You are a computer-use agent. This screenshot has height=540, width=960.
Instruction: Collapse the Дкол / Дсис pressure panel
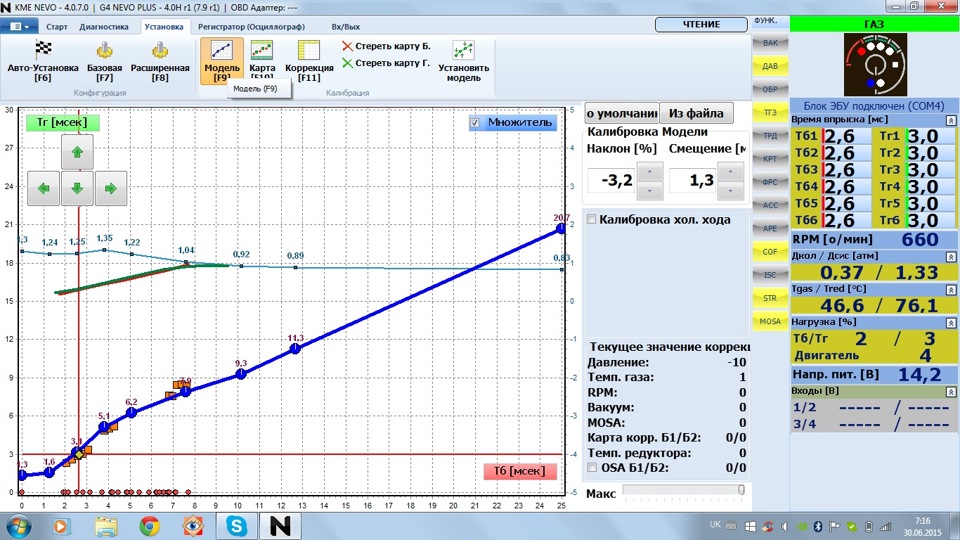951,256
